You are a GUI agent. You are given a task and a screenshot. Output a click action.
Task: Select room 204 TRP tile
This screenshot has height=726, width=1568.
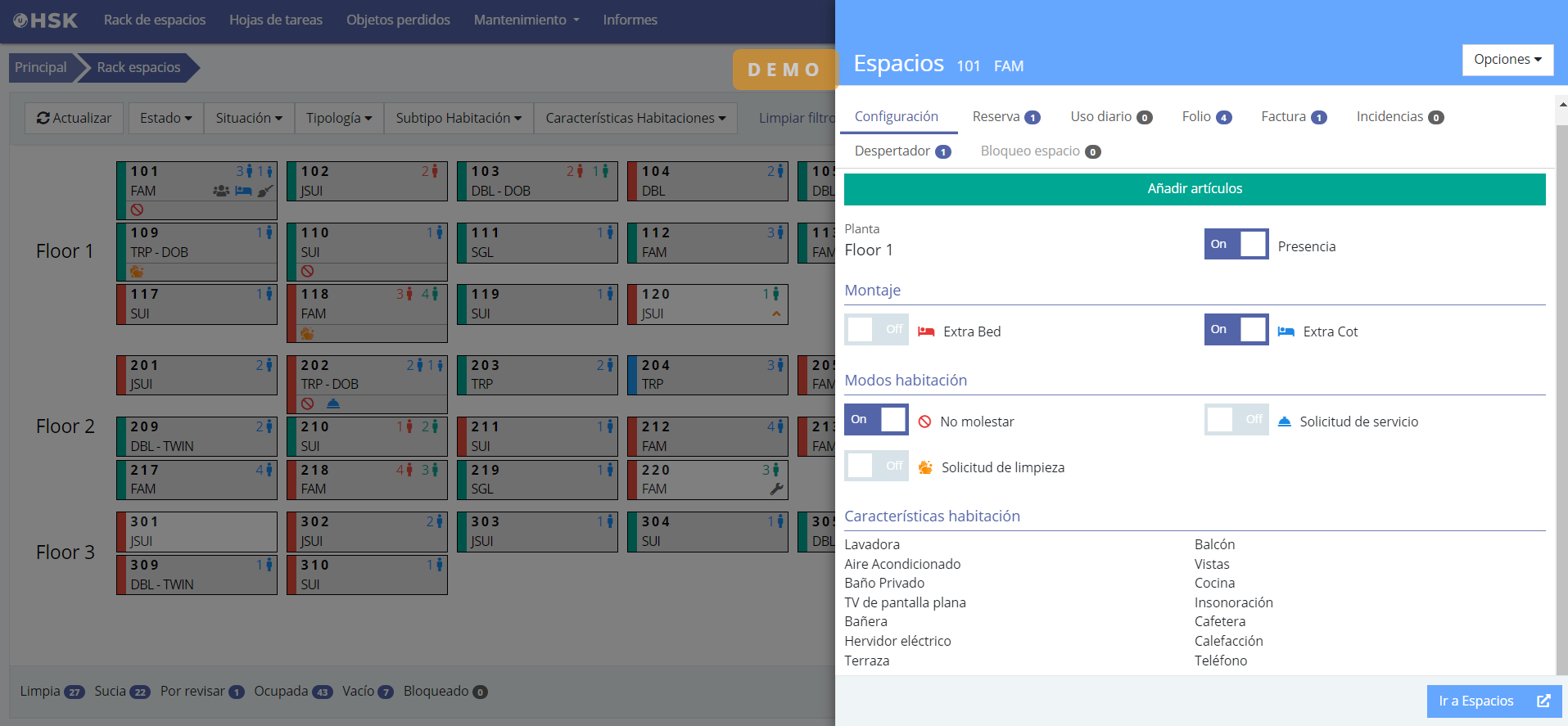pos(707,375)
